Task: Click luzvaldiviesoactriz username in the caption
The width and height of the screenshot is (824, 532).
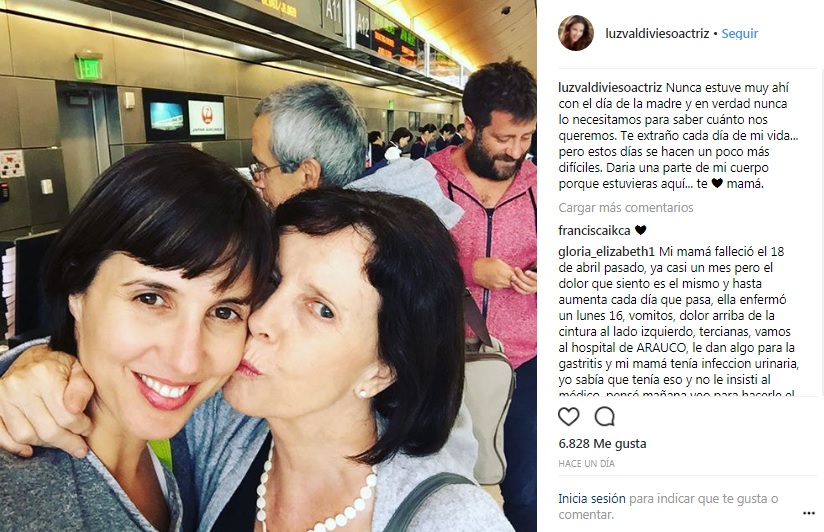Action: pyautogui.click(x=610, y=87)
